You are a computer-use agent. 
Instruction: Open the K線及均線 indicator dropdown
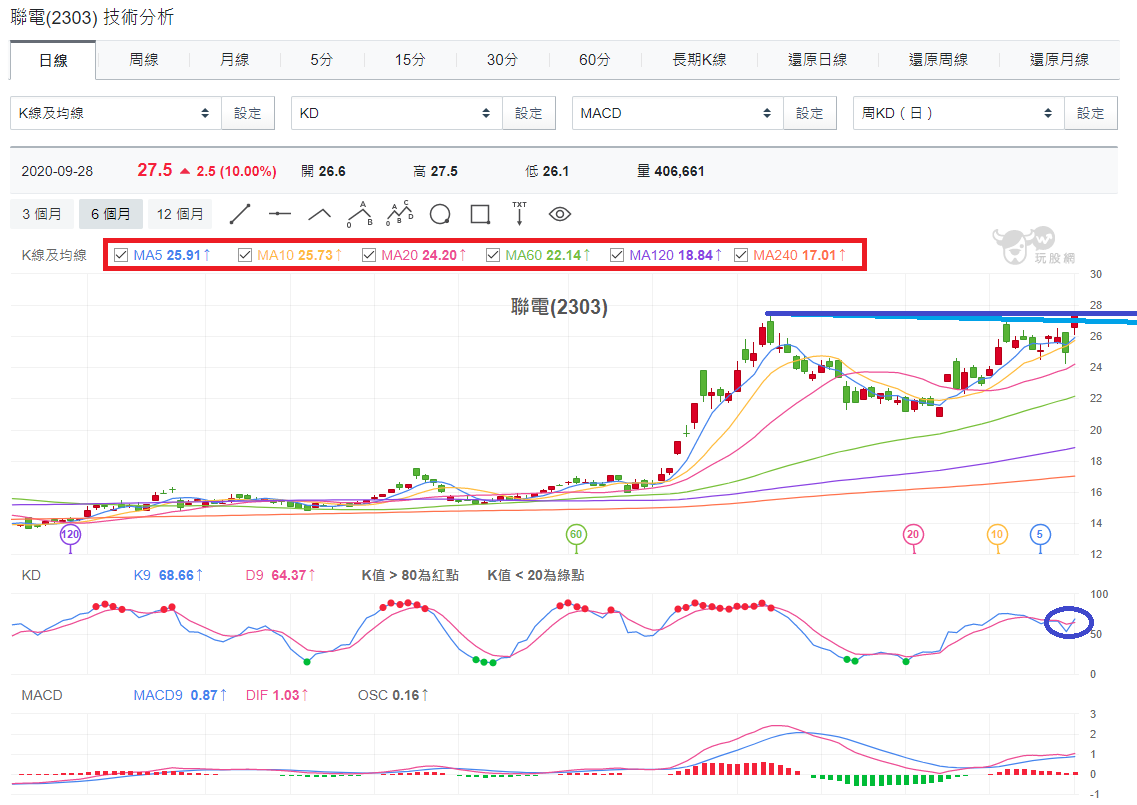116,113
